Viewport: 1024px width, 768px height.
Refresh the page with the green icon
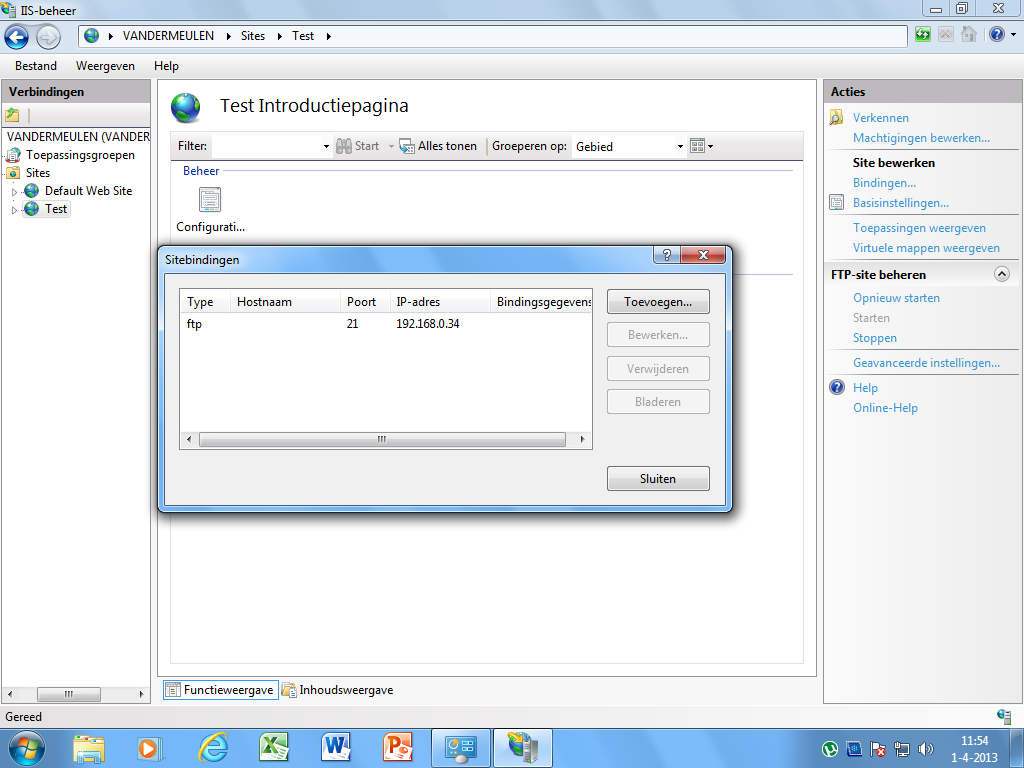[922, 34]
